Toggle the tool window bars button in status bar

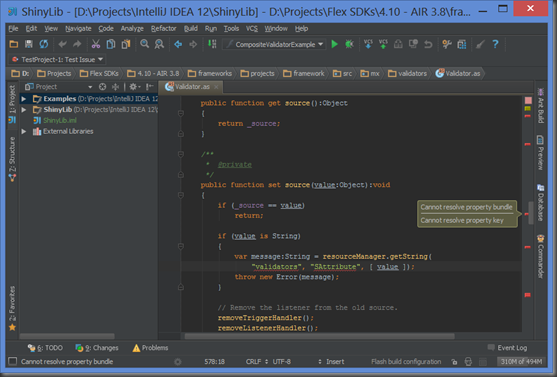pyautogui.click(x=12, y=361)
